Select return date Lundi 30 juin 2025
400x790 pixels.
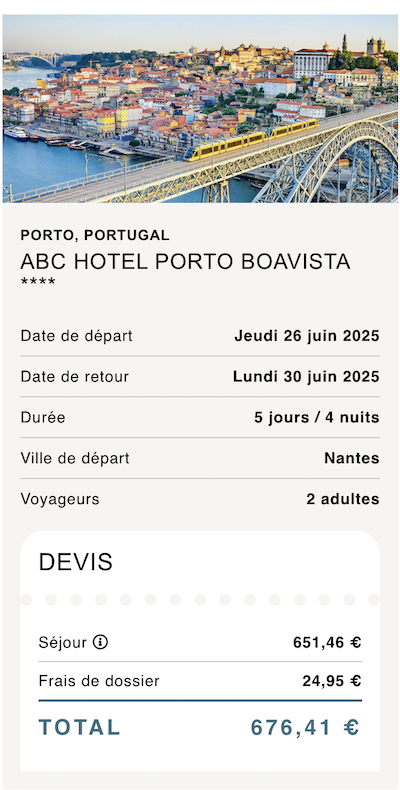tap(306, 377)
